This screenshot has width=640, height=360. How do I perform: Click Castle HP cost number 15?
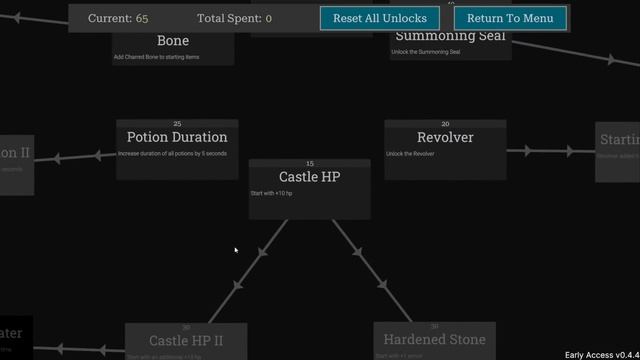pyautogui.click(x=310, y=163)
